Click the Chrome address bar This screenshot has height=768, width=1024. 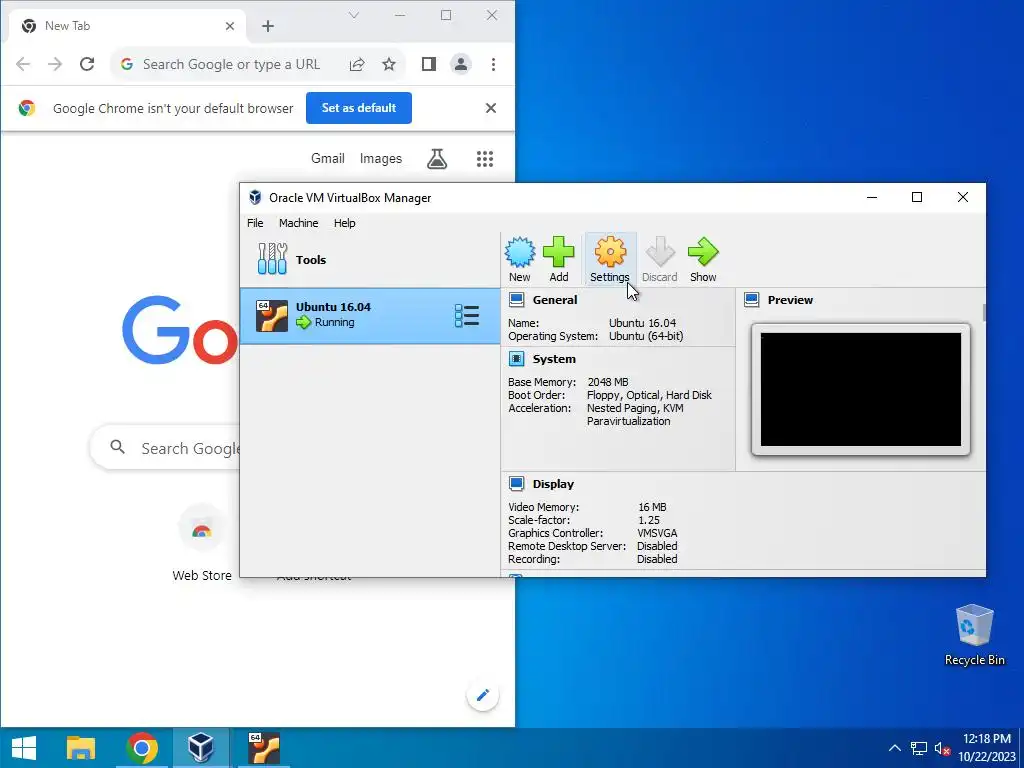[231, 64]
